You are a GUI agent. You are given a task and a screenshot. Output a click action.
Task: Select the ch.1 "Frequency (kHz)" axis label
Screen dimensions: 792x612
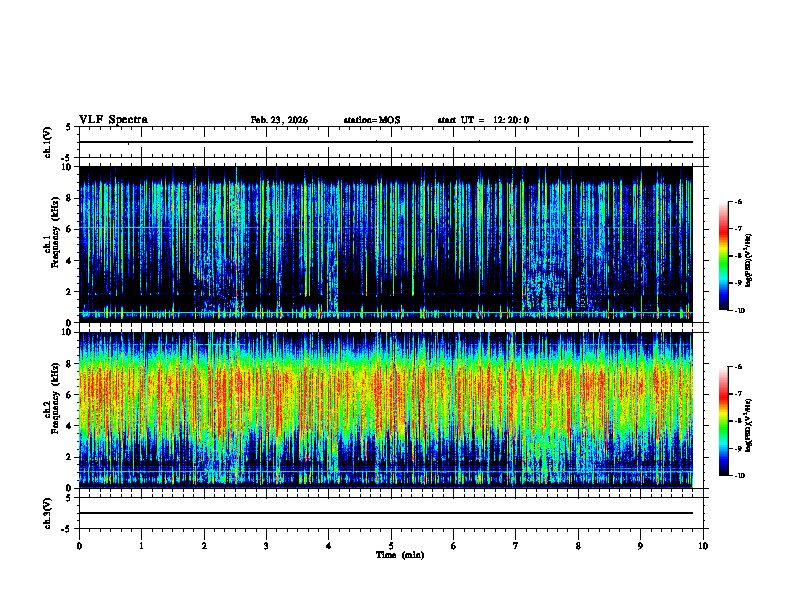pos(56,232)
